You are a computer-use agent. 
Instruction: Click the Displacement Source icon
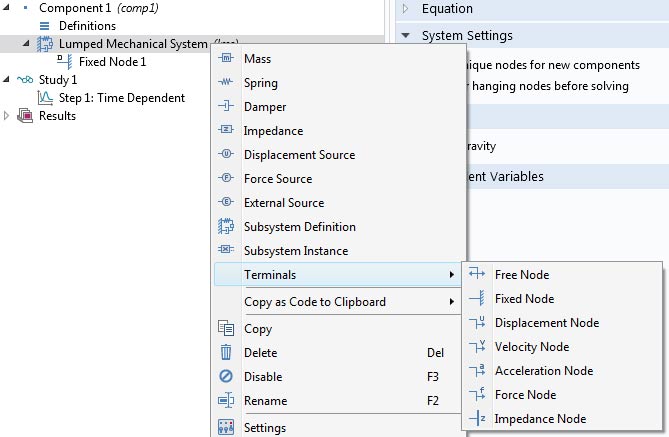(226, 155)
